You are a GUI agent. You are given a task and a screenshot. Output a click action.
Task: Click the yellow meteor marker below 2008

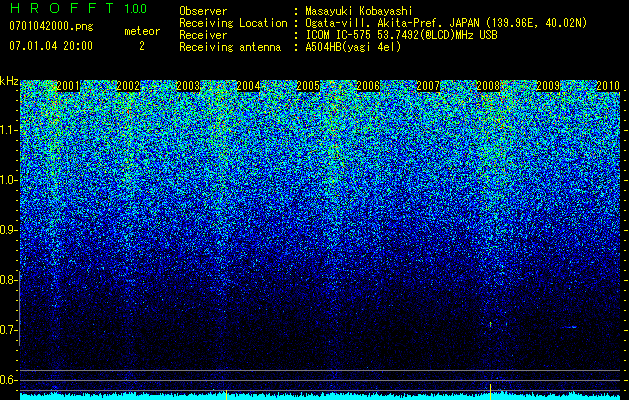point(490,392)
